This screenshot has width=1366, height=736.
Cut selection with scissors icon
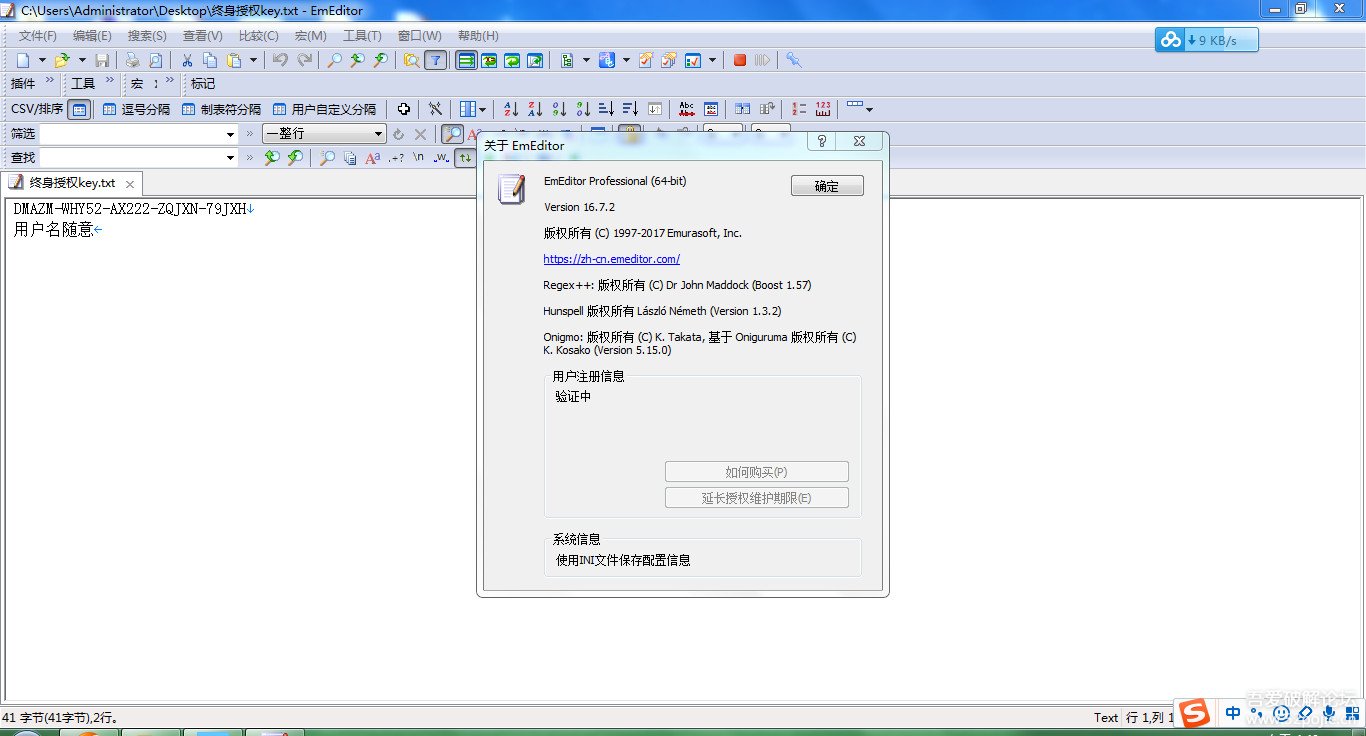coord(187,60)
